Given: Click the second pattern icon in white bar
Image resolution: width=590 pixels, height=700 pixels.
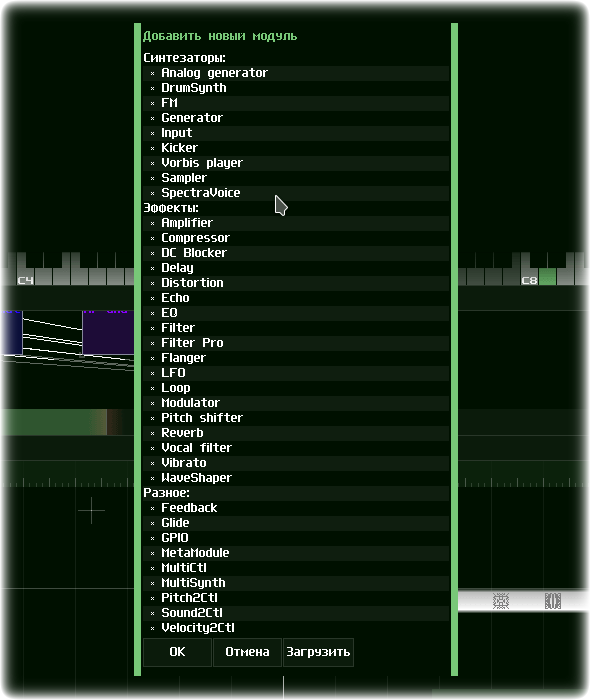Looking at the screenshot, I should (553, 601).
